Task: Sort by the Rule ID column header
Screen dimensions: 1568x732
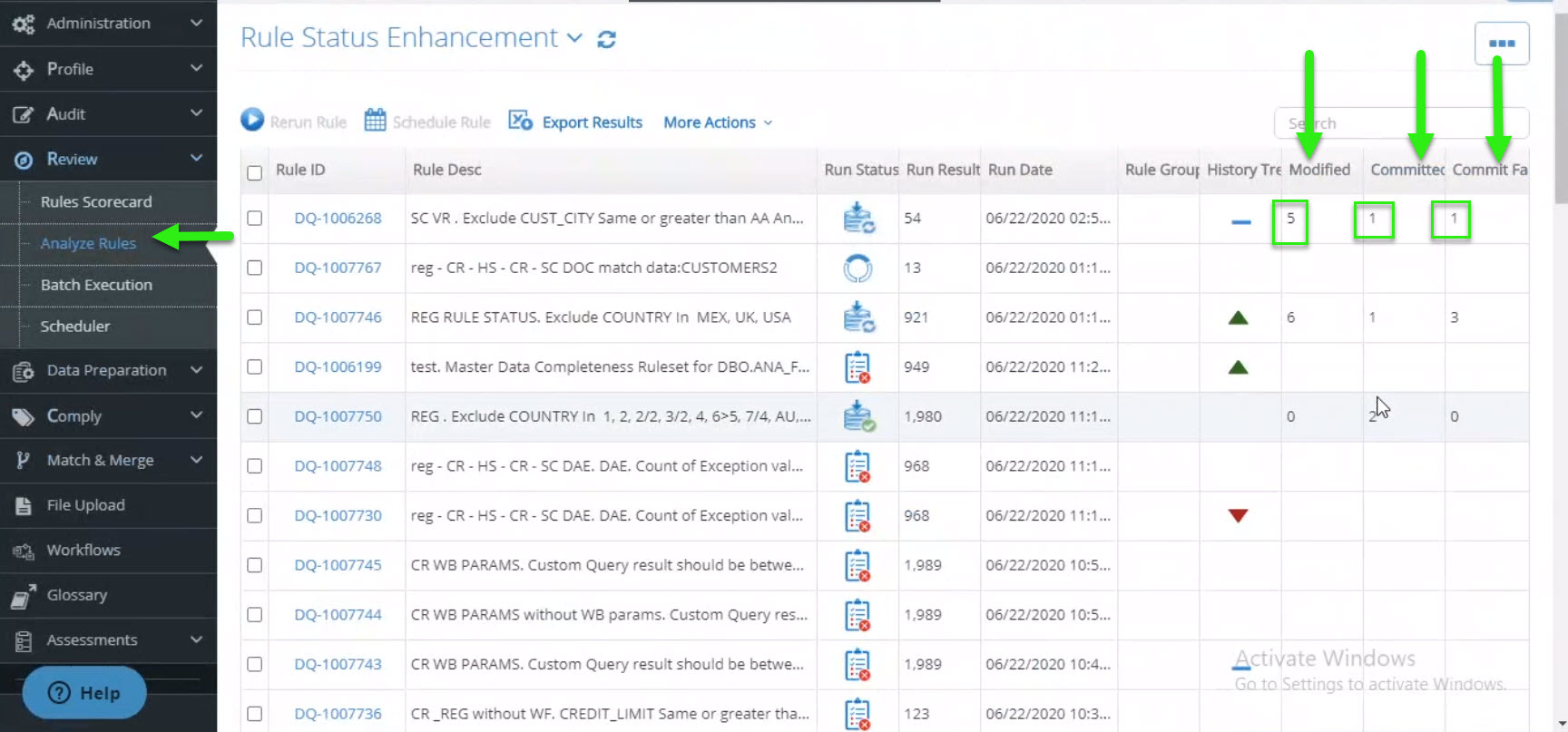Action: (x=300, y=170)
